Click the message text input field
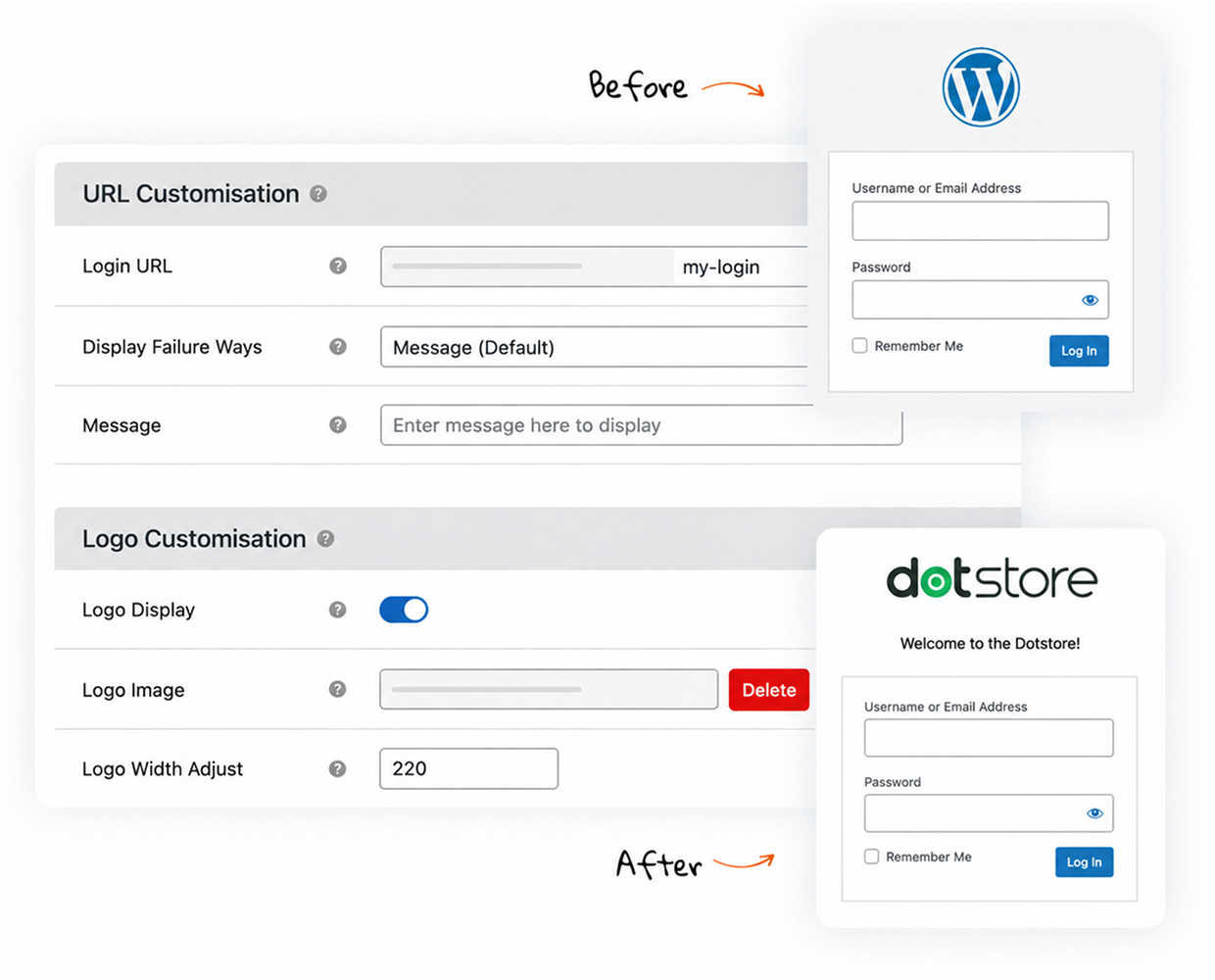The width and height of the screenshot is (1215, 980). coord(641,424)
